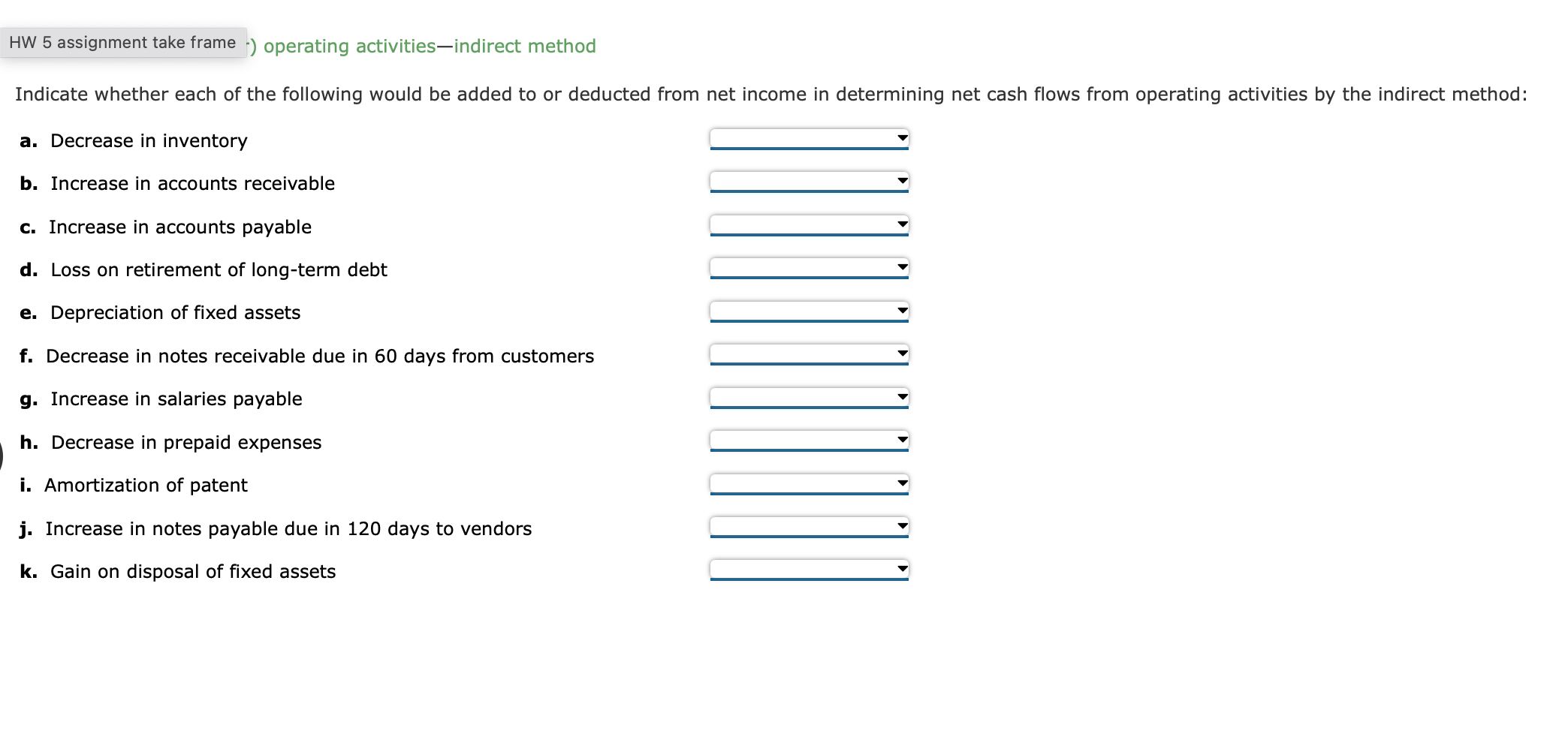Open the Depreciation of fixed assets dropdown
1568x743 pixels.
807,310
